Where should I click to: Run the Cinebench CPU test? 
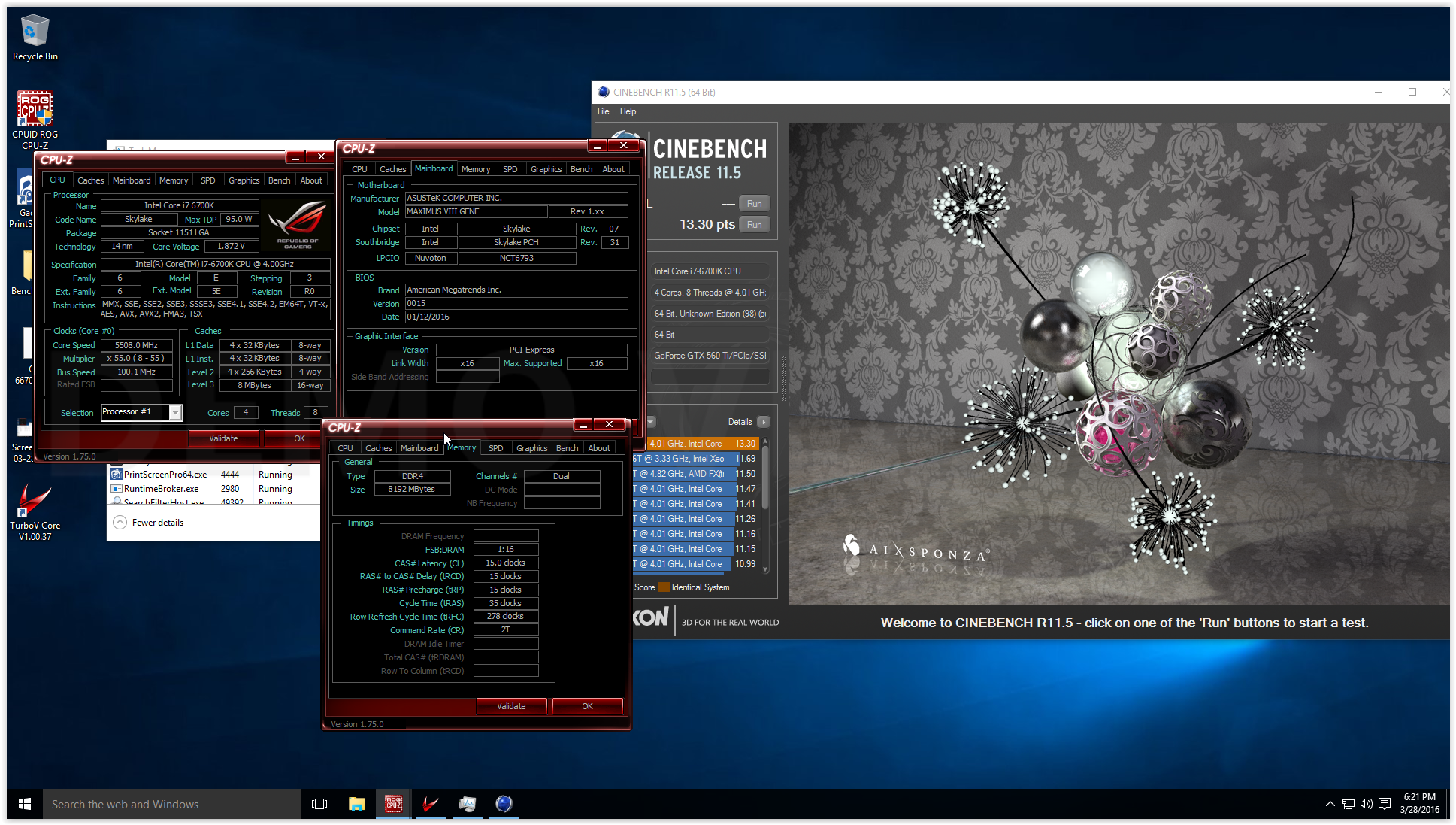pos(754,225)
